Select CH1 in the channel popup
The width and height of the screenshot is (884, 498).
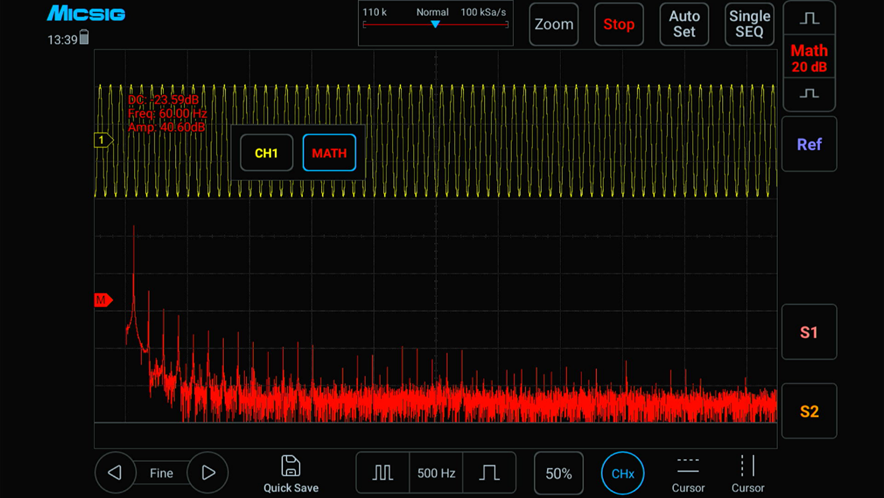266,153
